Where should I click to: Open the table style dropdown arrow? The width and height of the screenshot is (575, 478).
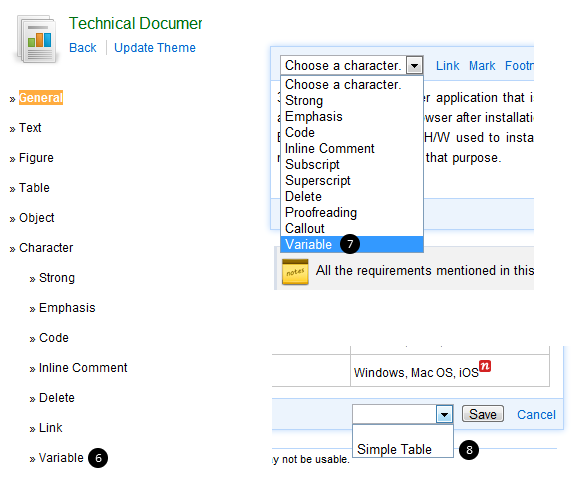point(444,415)
